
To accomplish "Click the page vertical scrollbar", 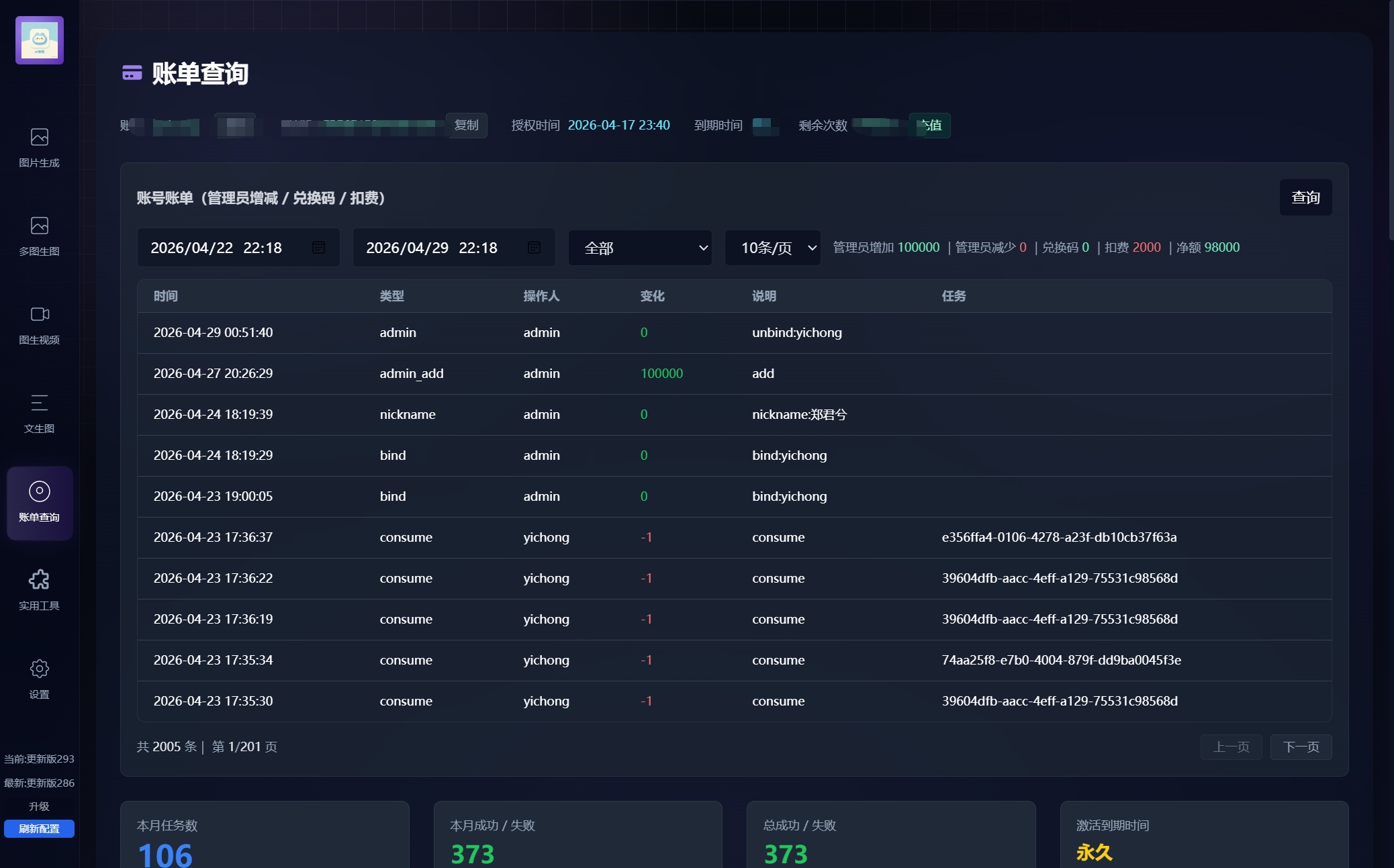I will pos(1391,121).
